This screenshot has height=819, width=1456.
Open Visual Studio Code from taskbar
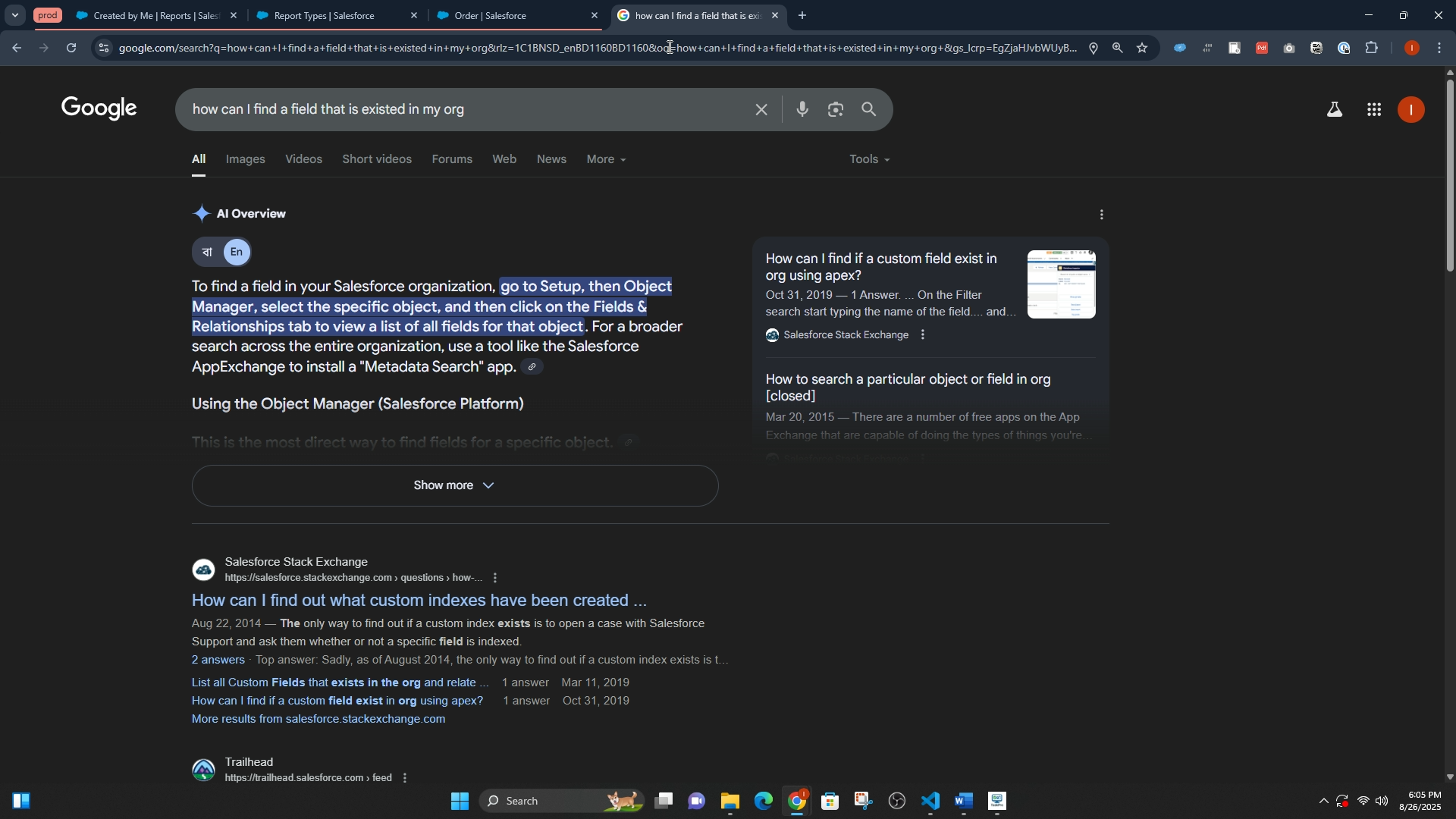point(930,801)
